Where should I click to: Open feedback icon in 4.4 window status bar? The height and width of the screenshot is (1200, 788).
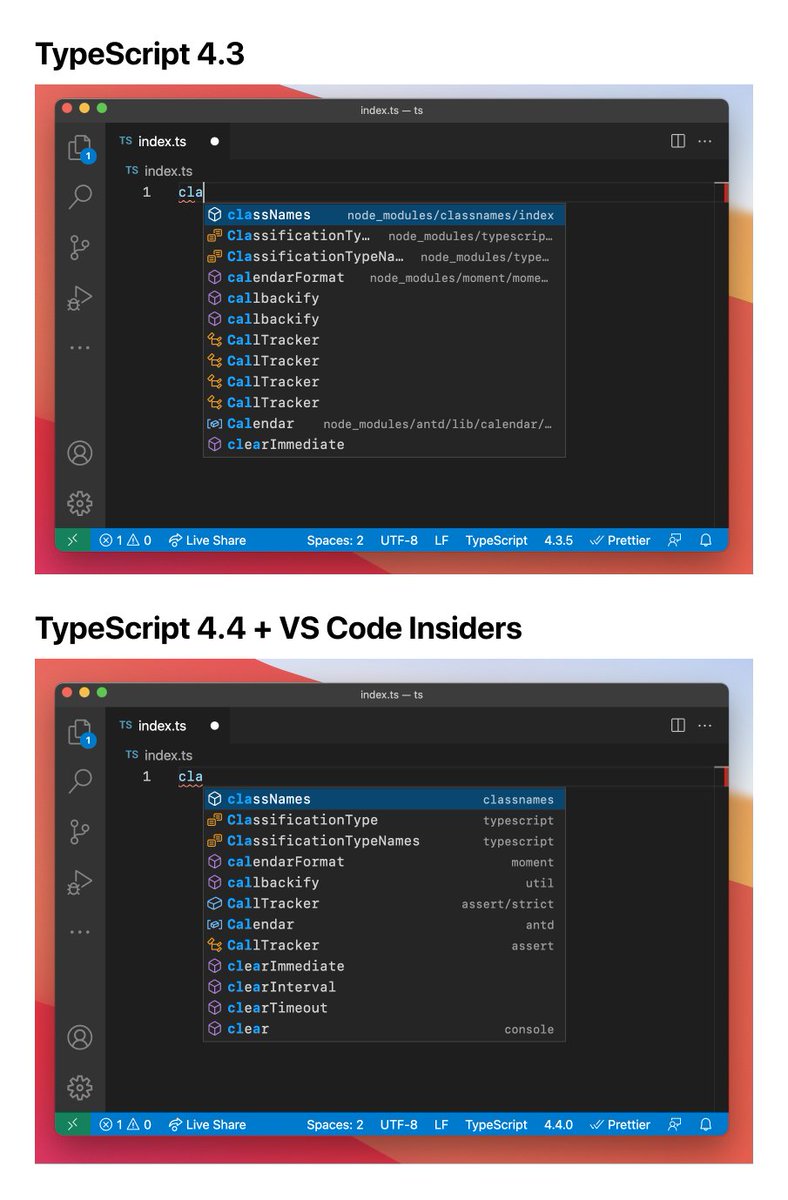pos(675,1124)
